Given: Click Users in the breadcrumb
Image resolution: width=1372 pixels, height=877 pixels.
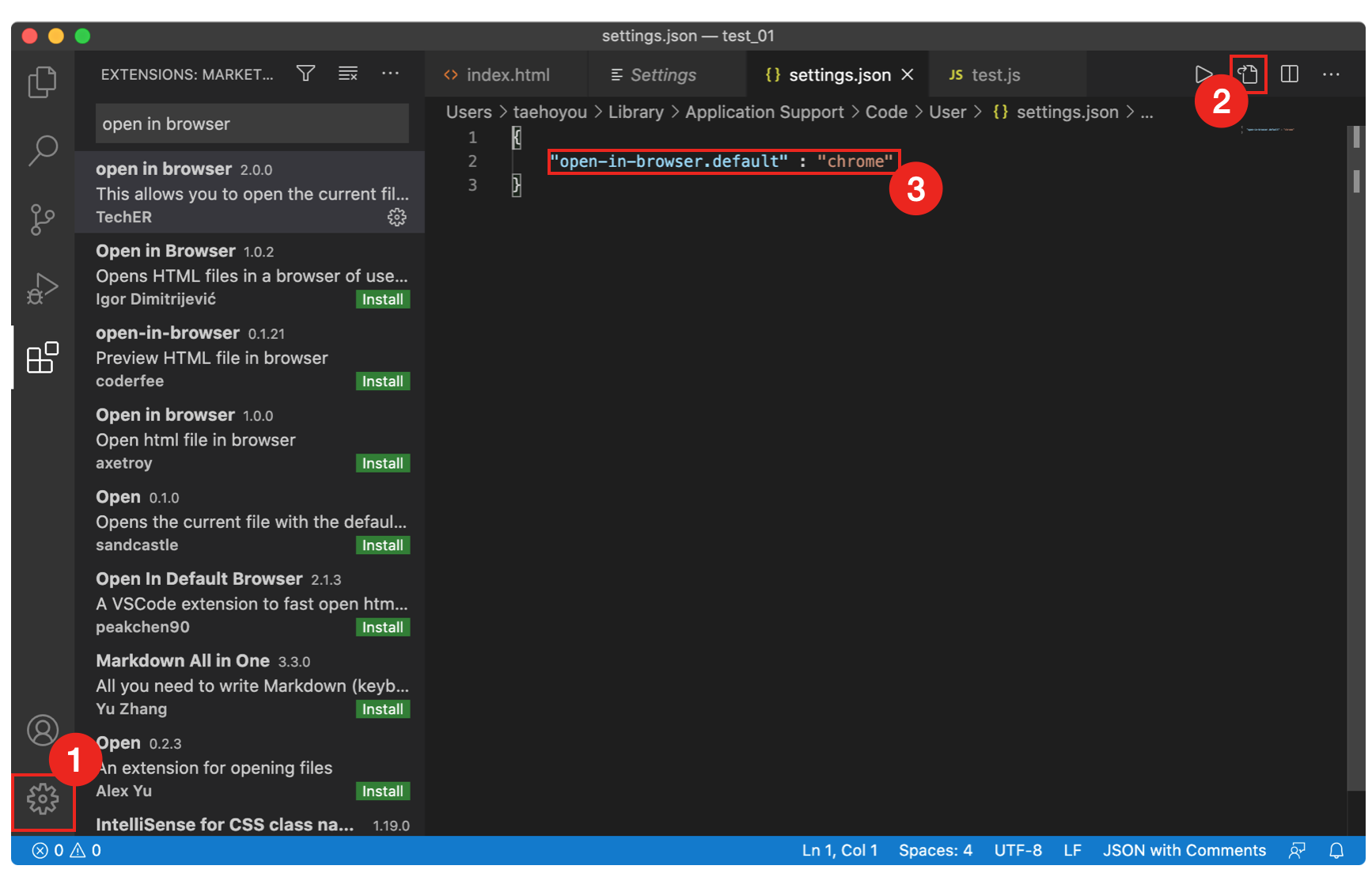Looking at the screenshot, I should tap(468, 112).
